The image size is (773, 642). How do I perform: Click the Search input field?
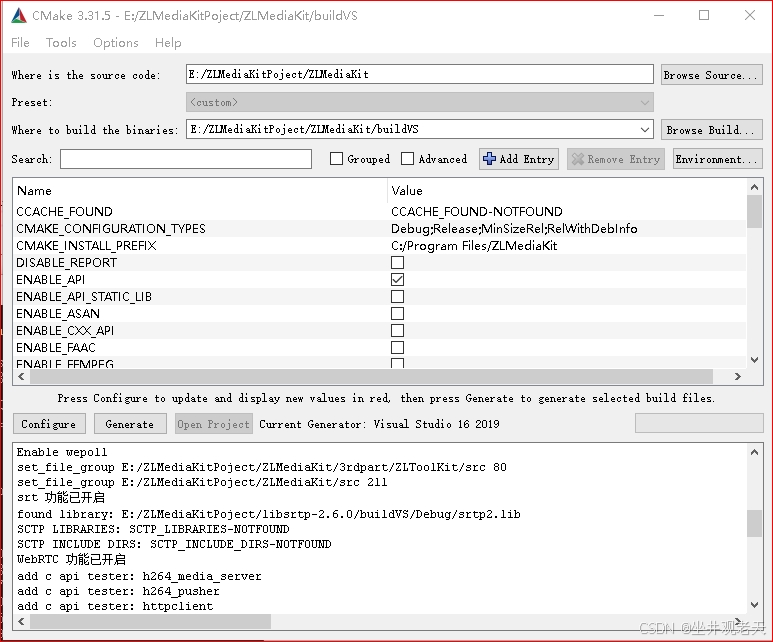pyautogui.click(x=186, y=159)
